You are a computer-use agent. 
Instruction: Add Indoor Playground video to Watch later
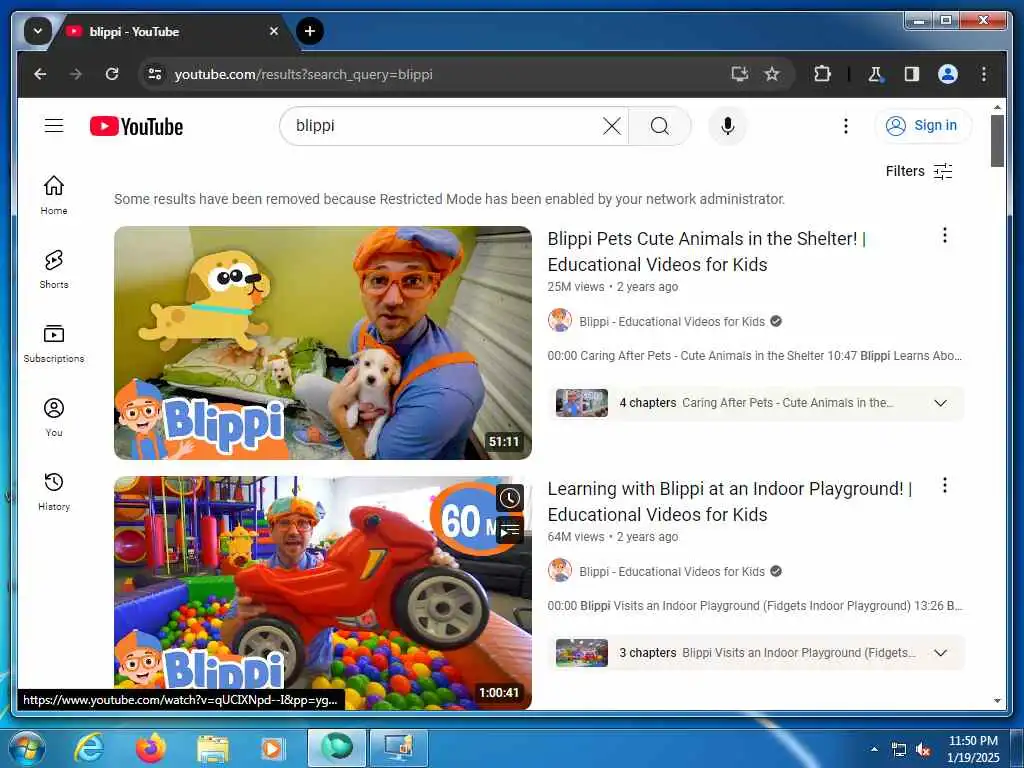509,499
